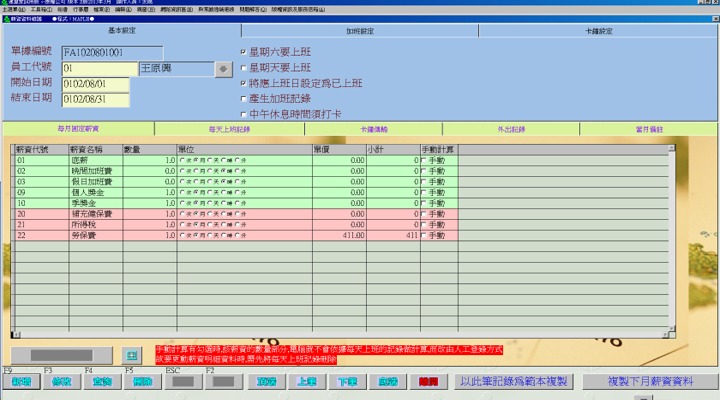This screenshot has width=720, height=400.
Task: Go to previous record with 上筆
Action: (307, 382)
